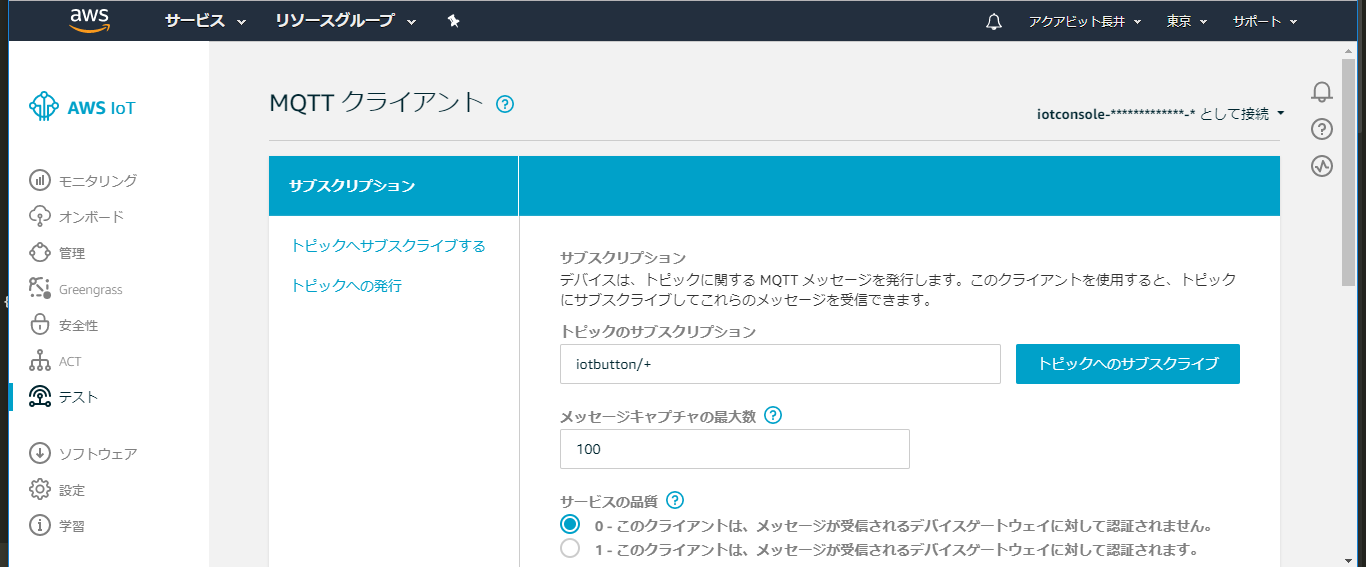Click トピックへサブスクライブする link
The width and height of the screenshot is (1366, 567).
tap(388, 245)
